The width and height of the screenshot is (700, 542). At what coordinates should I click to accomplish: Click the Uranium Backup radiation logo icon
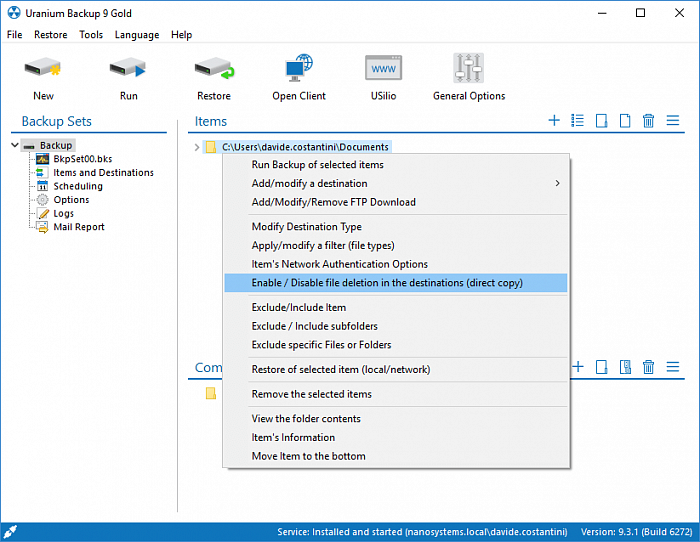coord(14,13)
